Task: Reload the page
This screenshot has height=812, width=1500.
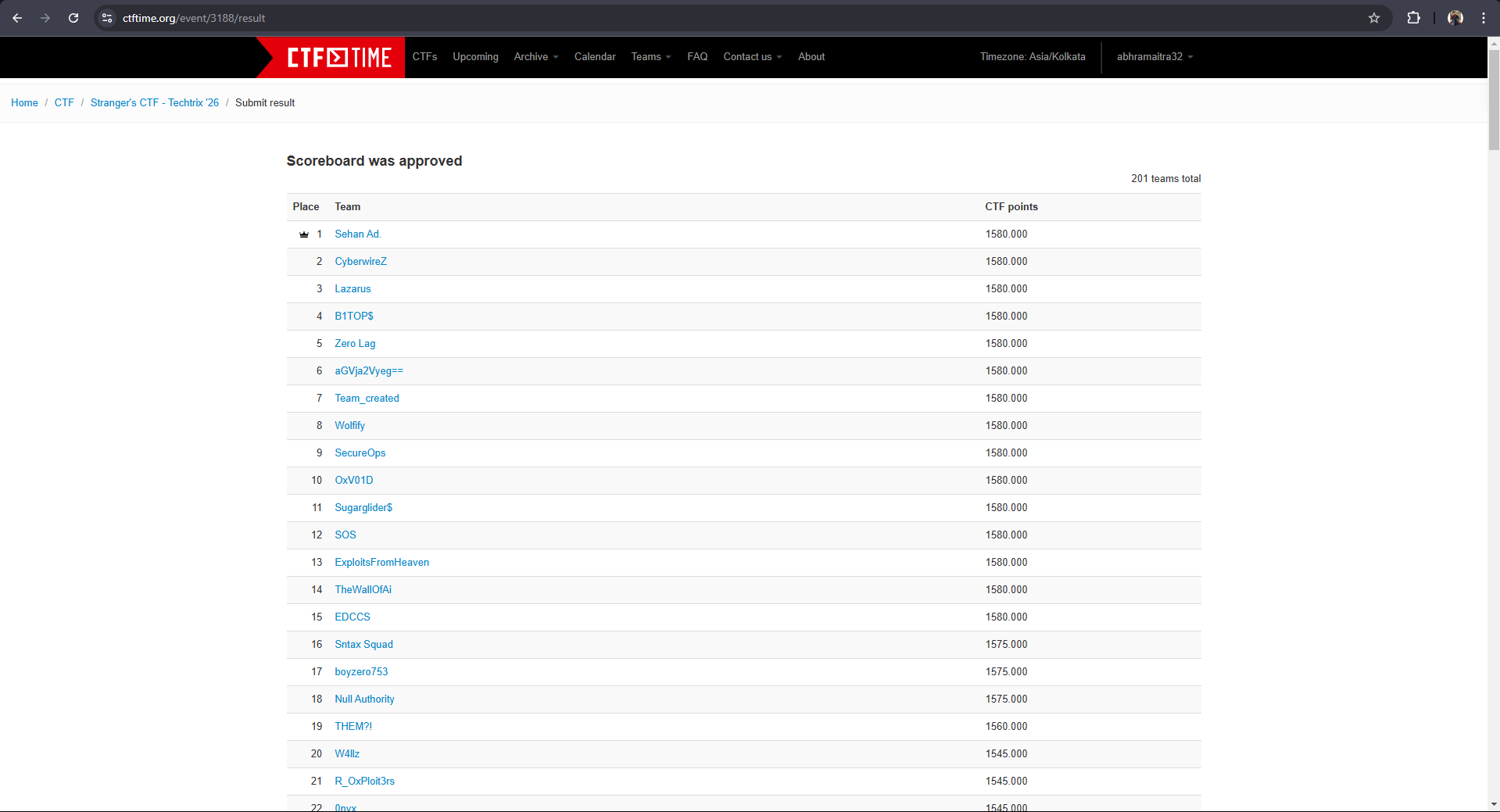Action: coord(73,18)
